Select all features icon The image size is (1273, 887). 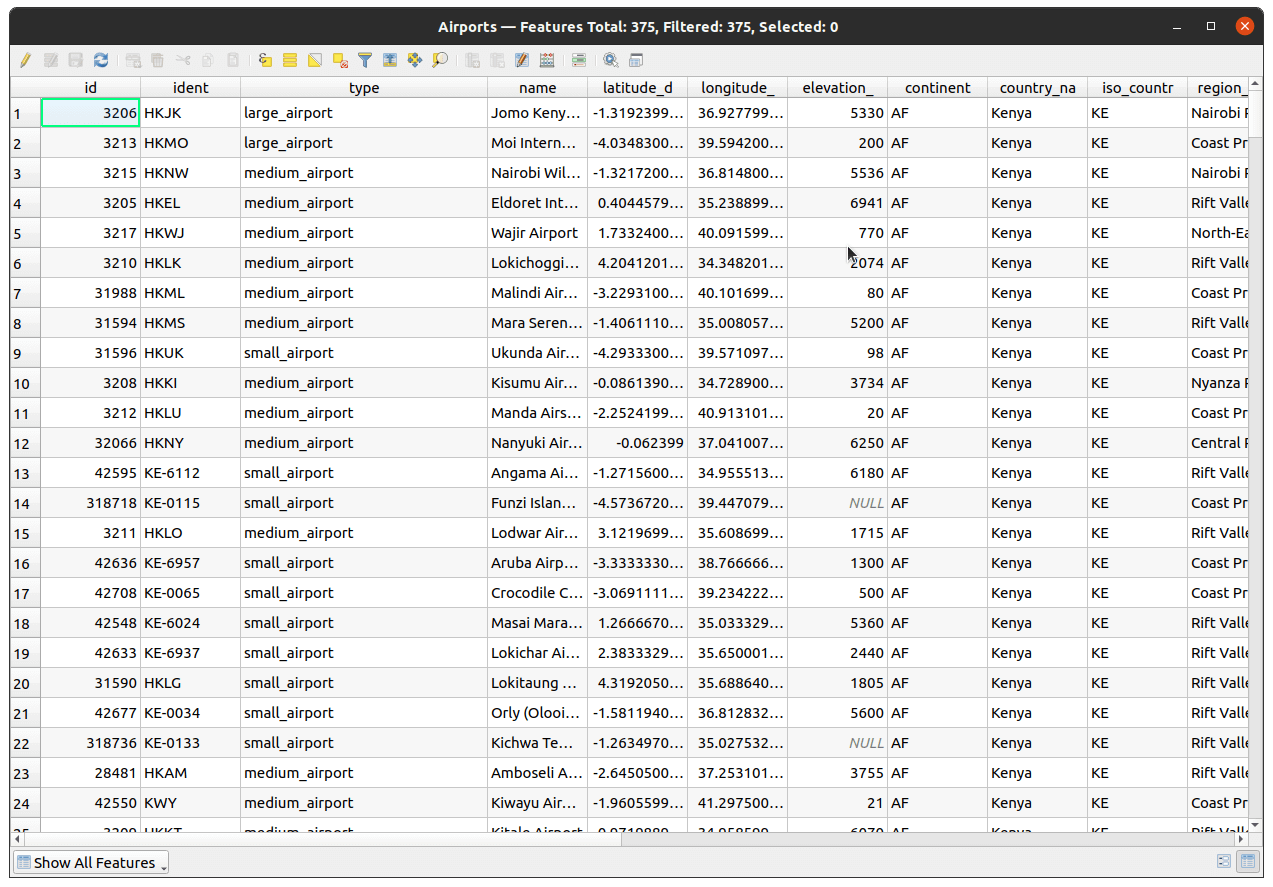click(x=290, y=61)
